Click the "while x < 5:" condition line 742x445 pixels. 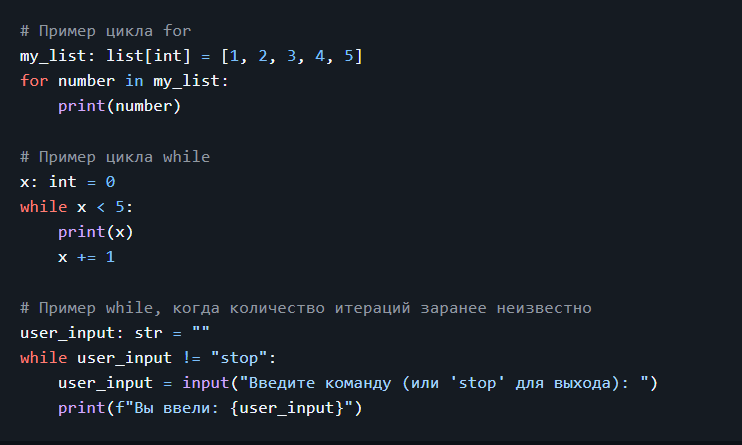click(x=76, y=207)
